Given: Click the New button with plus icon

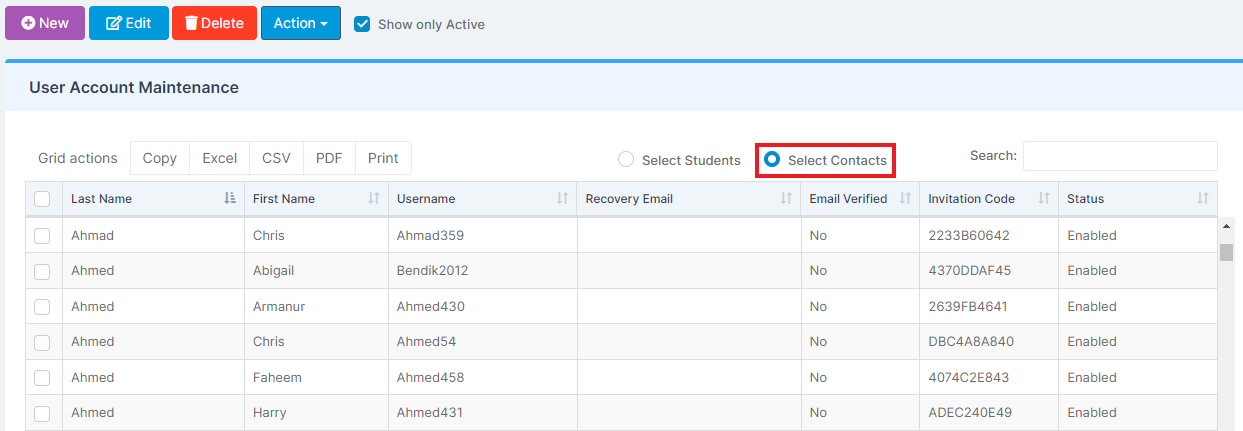Looking at the screenshot, I should [45, 23].
